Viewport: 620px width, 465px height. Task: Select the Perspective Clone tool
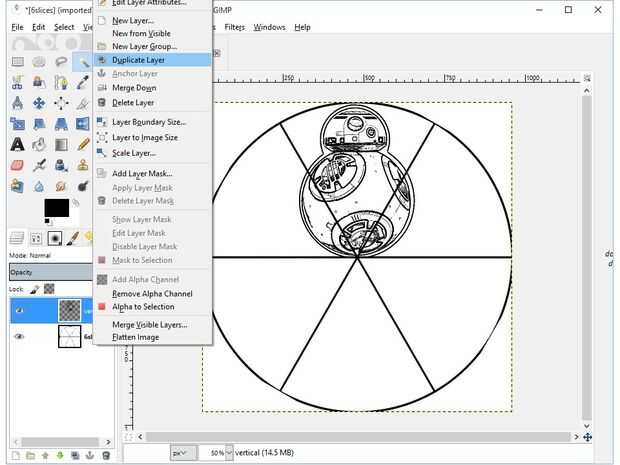click(17, 186)
